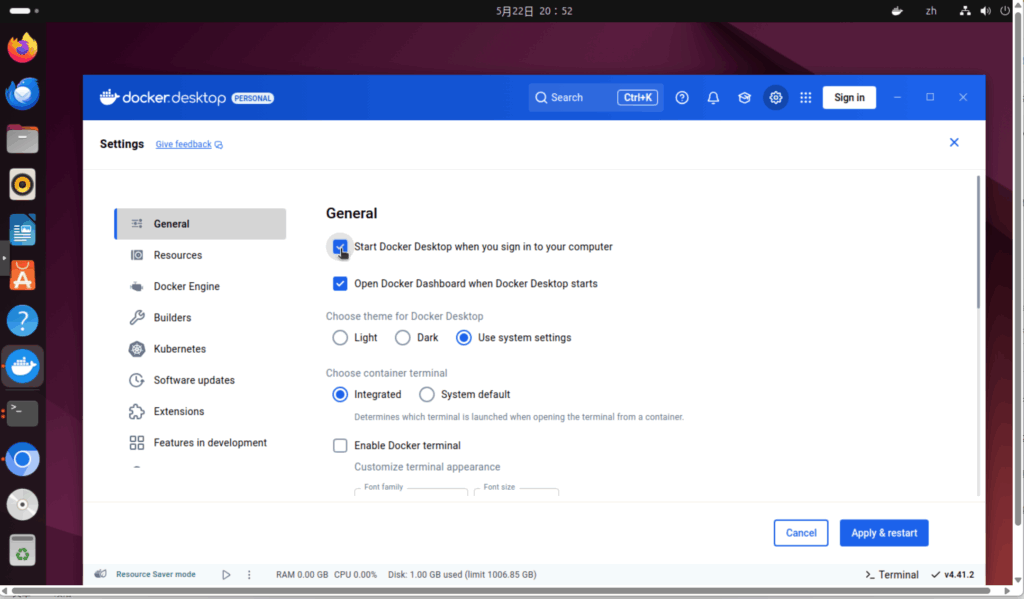Open the zh input language menu
The height and width of the screenshot is (599, 1024).
(931, 10)
